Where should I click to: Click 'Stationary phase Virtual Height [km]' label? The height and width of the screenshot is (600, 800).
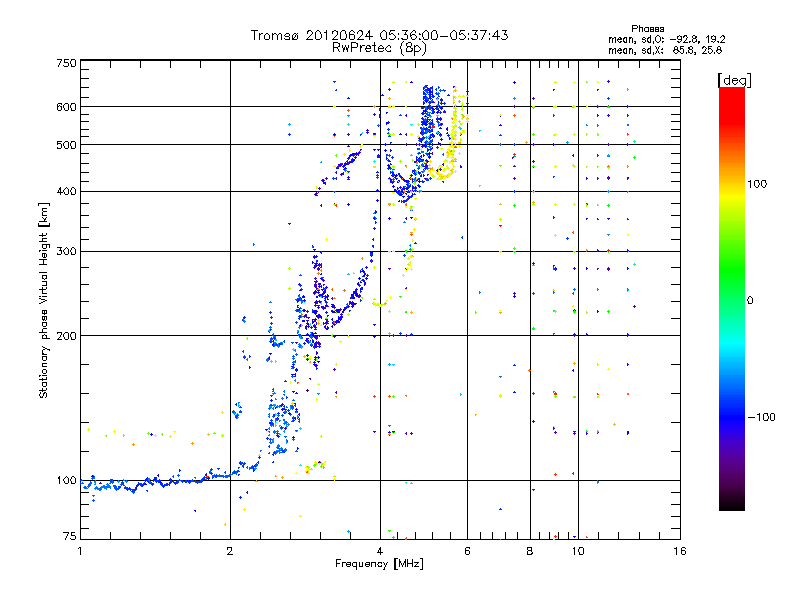click(43, 300)
